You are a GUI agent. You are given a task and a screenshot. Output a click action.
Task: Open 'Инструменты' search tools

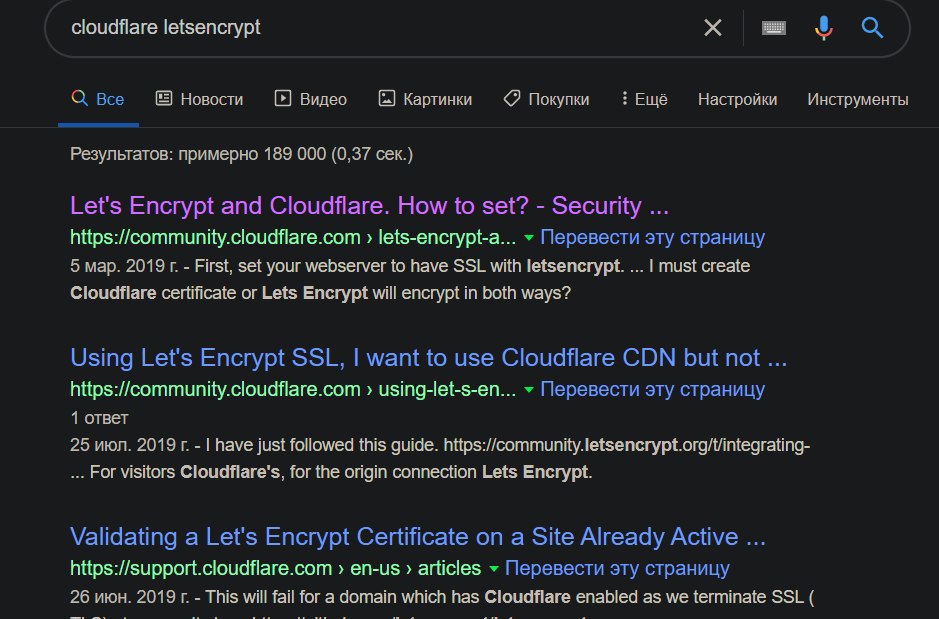click(858, 99)
